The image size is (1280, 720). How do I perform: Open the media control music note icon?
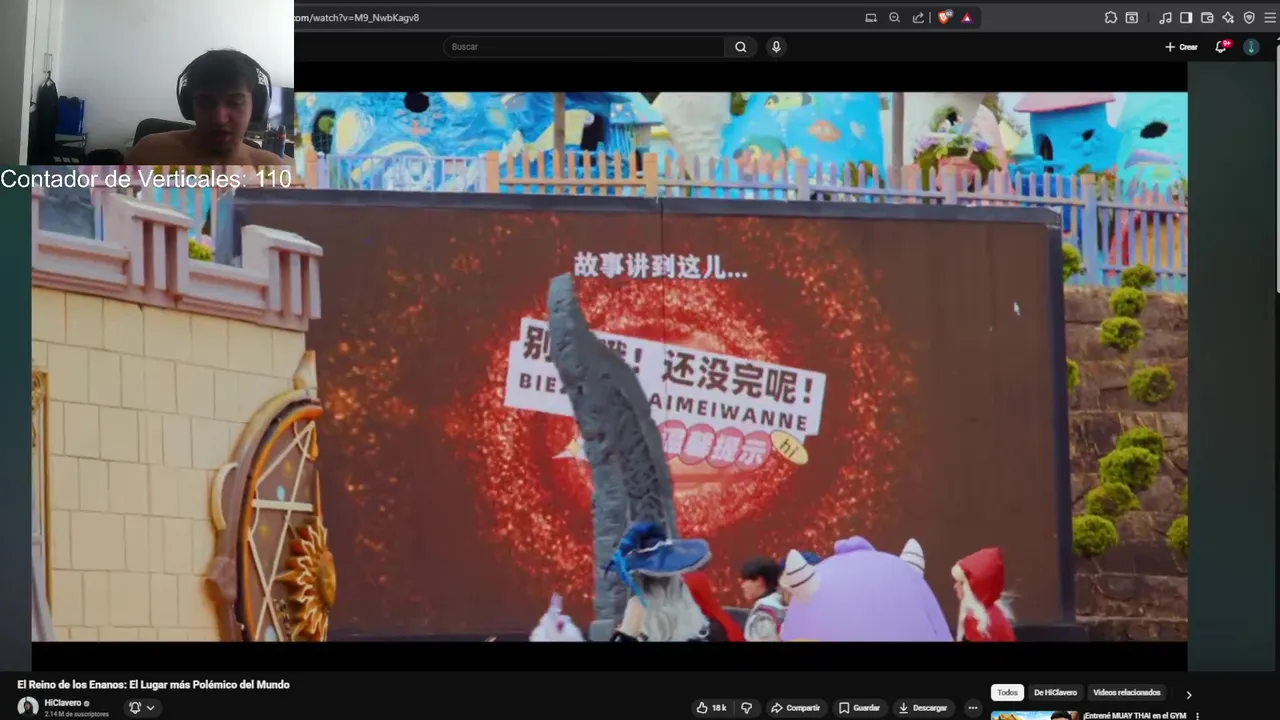(1166, 18)
